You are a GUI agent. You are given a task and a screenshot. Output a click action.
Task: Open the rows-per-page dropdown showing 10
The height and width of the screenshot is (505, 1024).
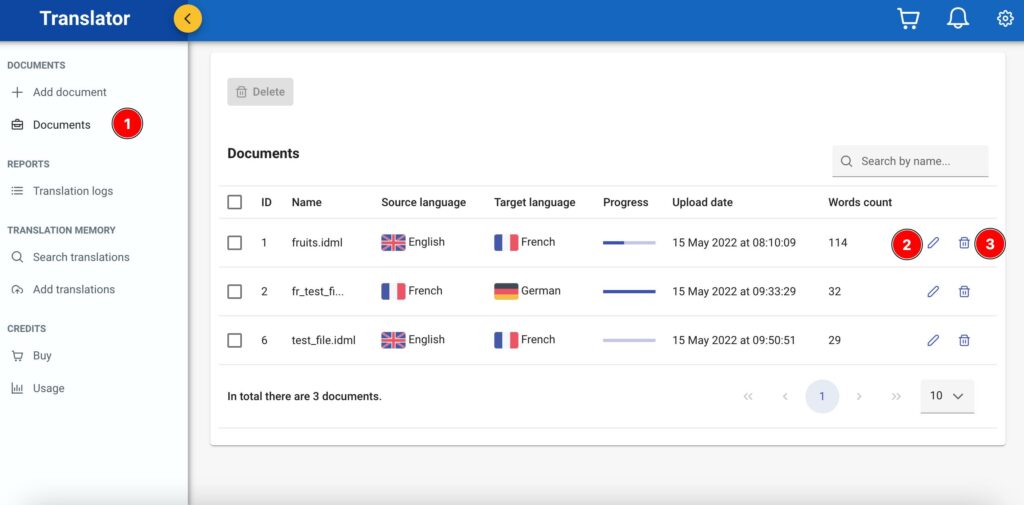(x=946, y=396)
